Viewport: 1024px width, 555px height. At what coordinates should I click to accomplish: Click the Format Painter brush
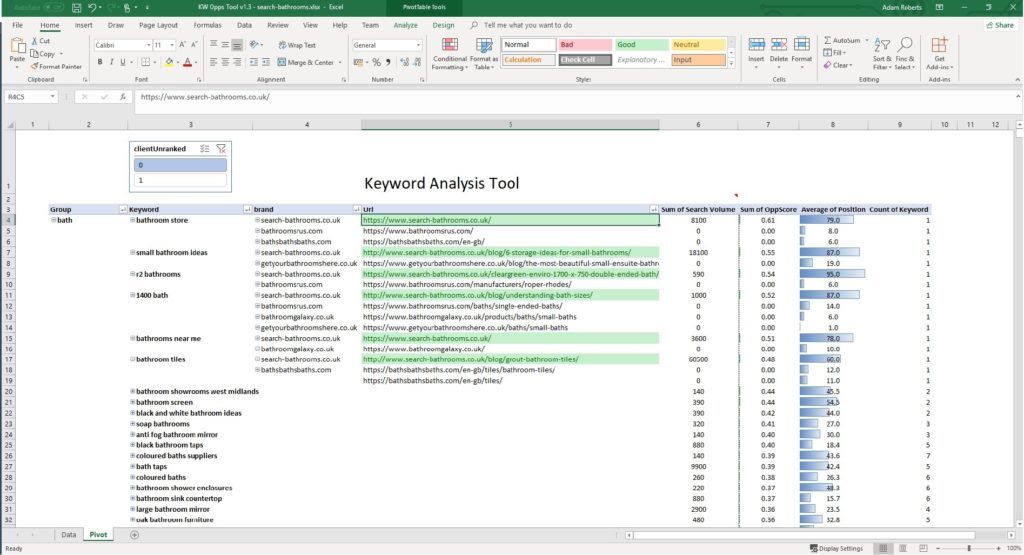pos(34,66)
